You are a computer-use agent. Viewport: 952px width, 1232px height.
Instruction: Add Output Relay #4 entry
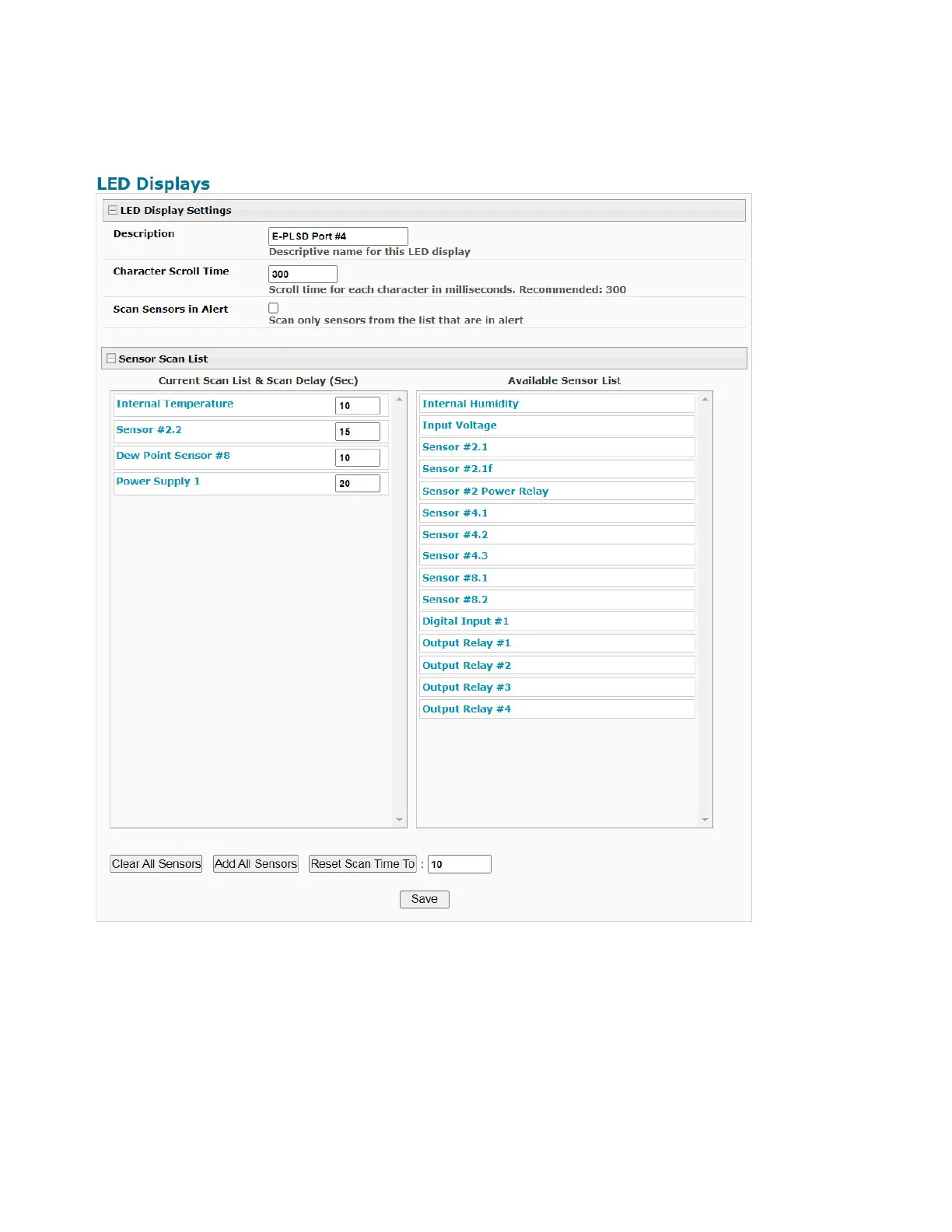557,709
